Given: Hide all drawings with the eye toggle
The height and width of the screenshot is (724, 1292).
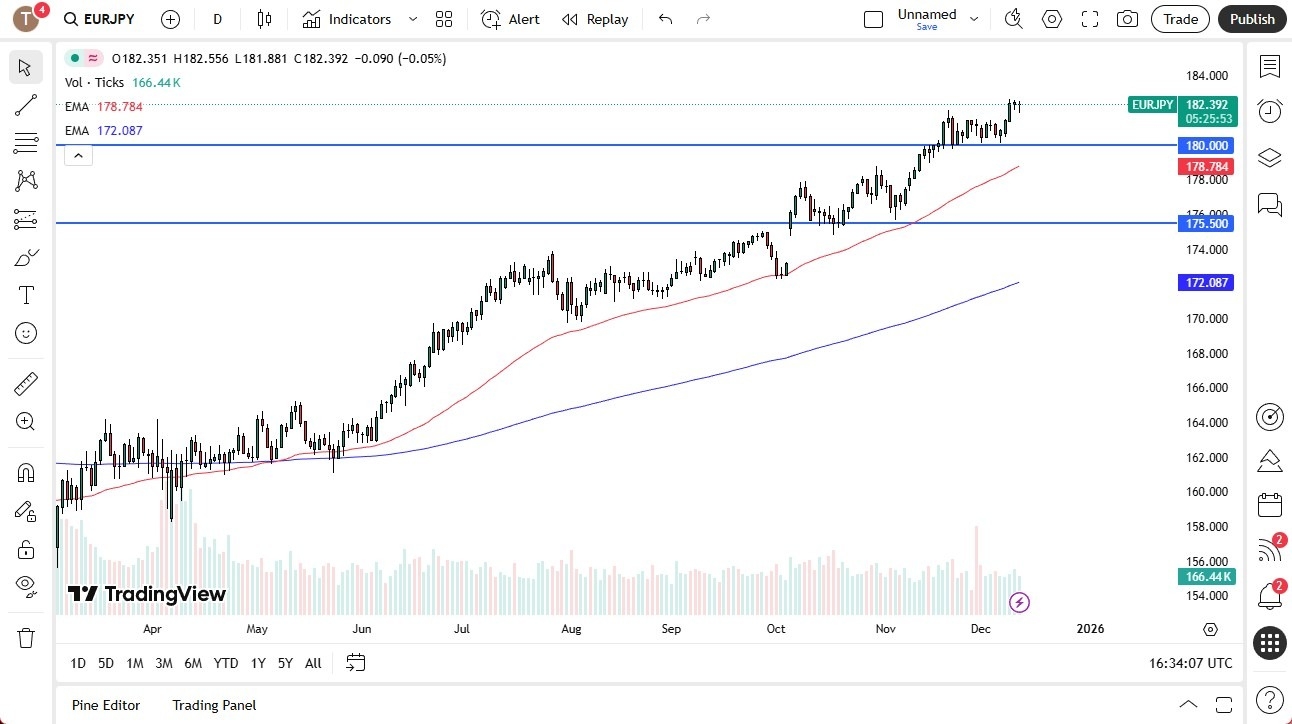Looking at the screenshot, I should pos(25,587).
